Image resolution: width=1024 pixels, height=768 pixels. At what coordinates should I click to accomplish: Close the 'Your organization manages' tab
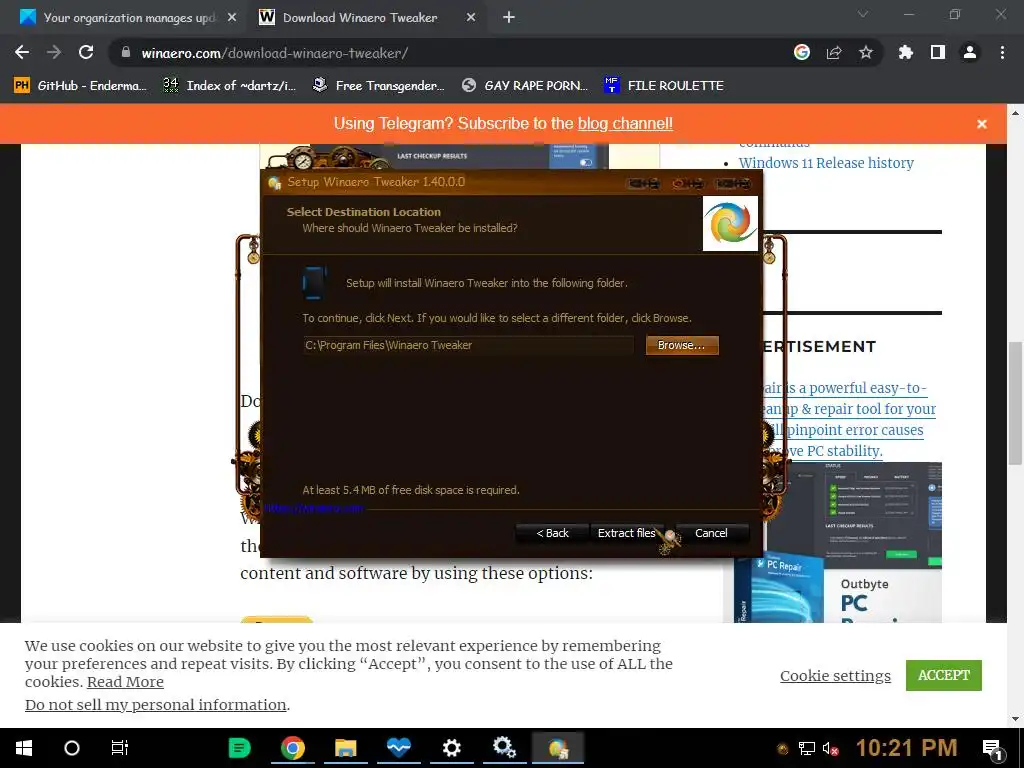(x=232, y=18)
